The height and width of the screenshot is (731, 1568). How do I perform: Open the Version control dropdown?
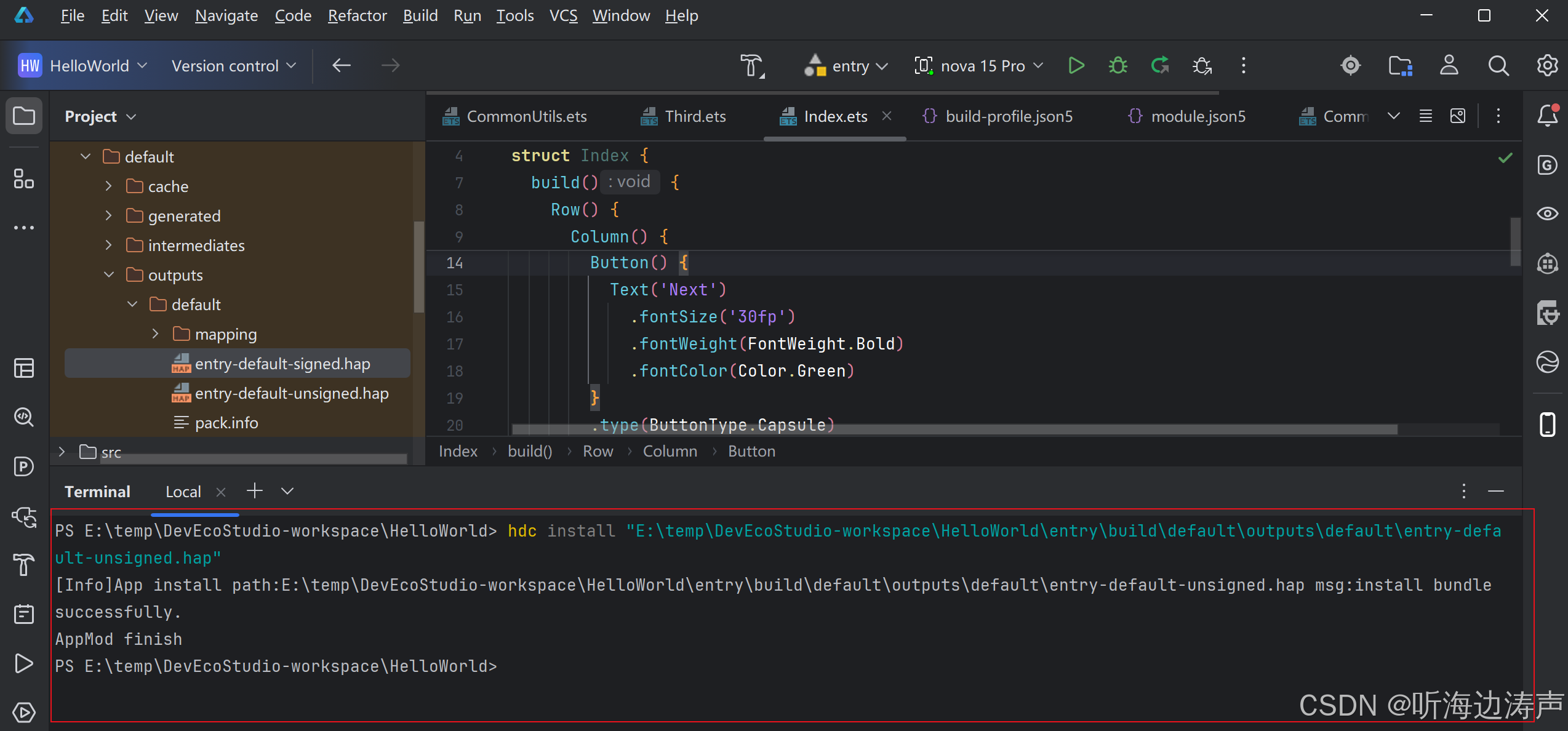(x=234, y=65)
